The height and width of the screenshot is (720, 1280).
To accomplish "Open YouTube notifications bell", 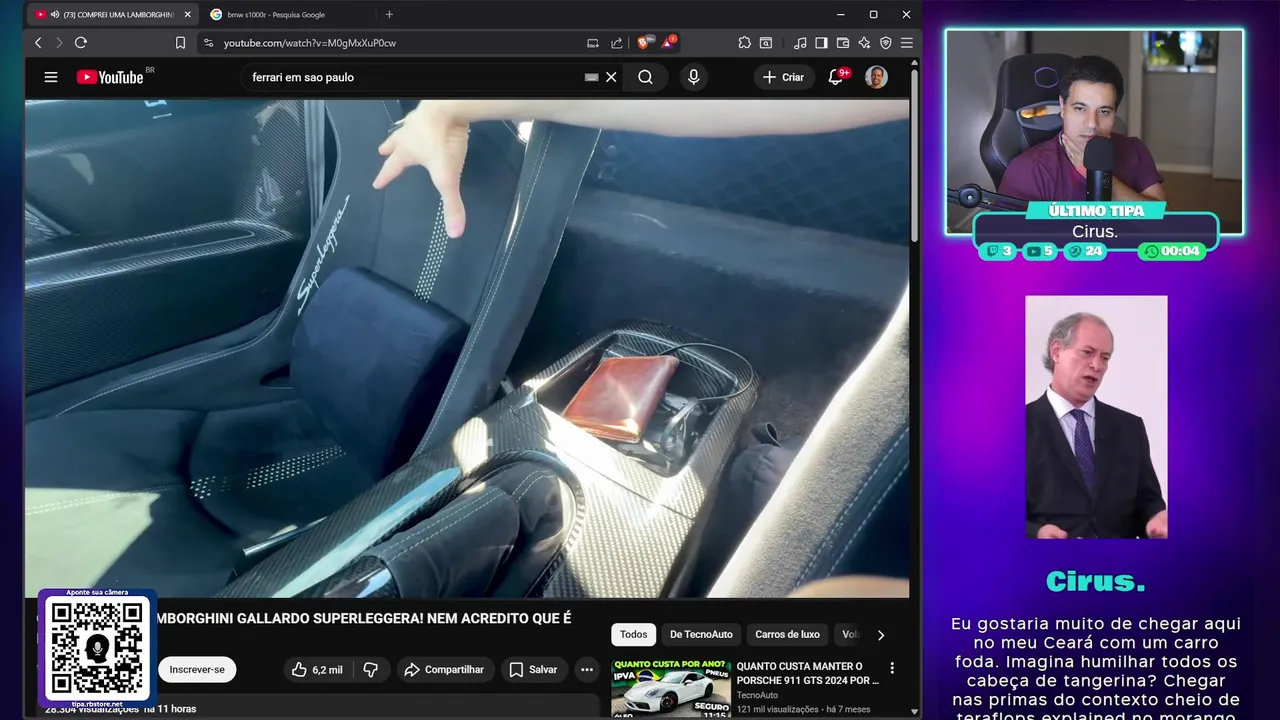I will 836,77.
